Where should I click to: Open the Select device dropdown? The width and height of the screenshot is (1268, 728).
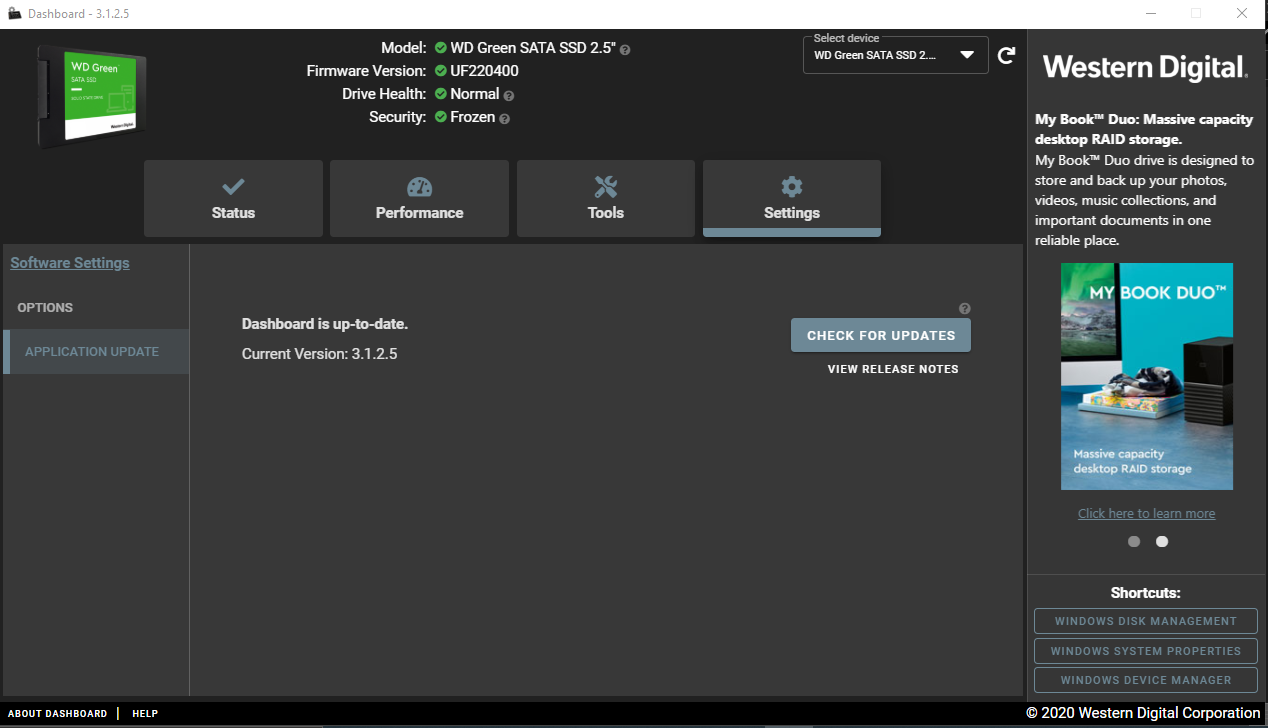pyautogui.click(x=895, y=55)
